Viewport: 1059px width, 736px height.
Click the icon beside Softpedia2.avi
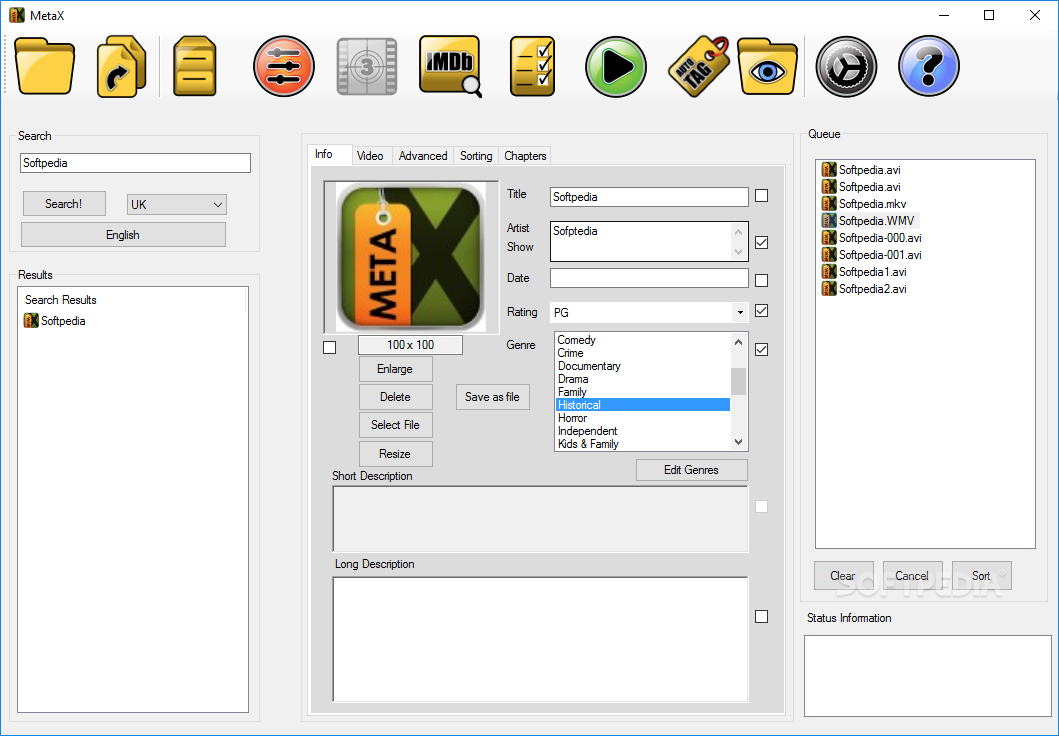[829, 288]
